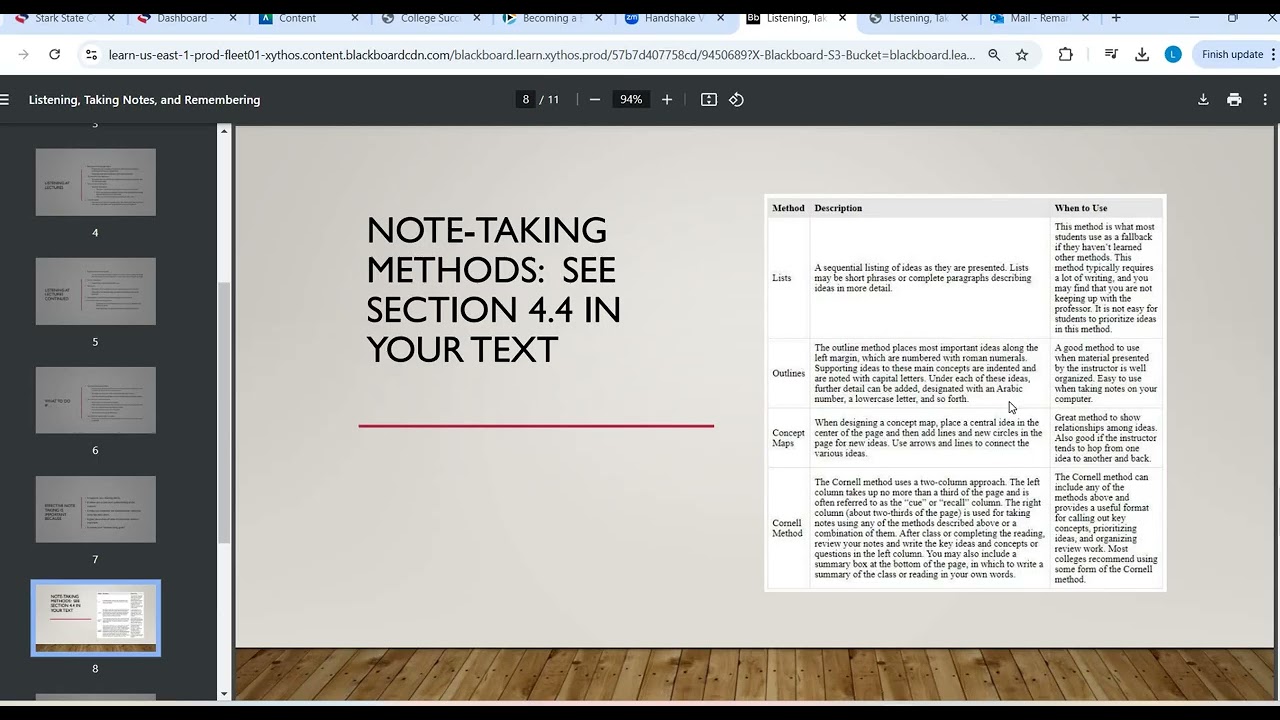Open media controls icon in toolbar
Viewport: 1280px width, 720px height.
click(1111, 55)
